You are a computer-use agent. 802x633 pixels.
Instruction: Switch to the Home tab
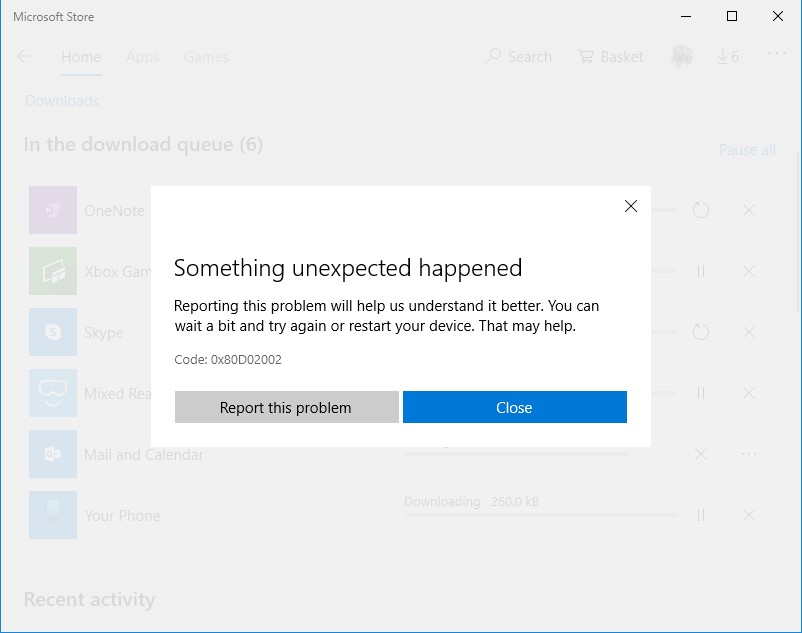pos(81,57)
